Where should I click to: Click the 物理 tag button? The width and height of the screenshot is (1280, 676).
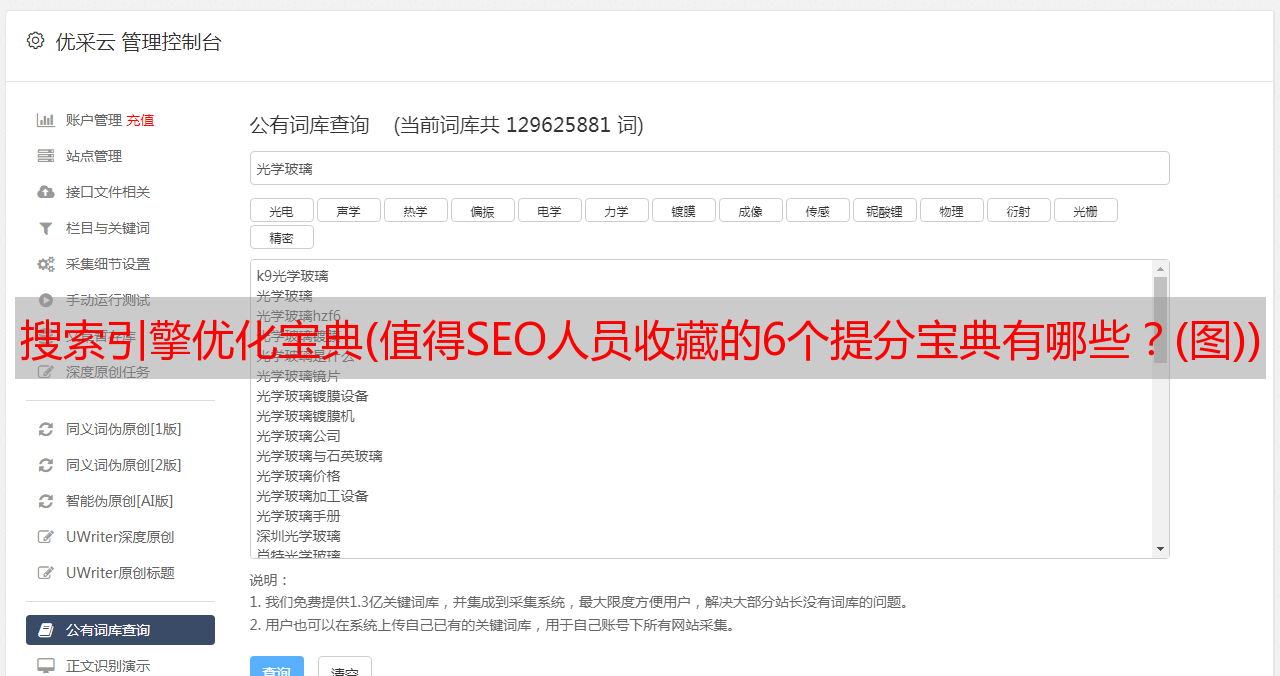pyautogui.click(x=951, y=210)
